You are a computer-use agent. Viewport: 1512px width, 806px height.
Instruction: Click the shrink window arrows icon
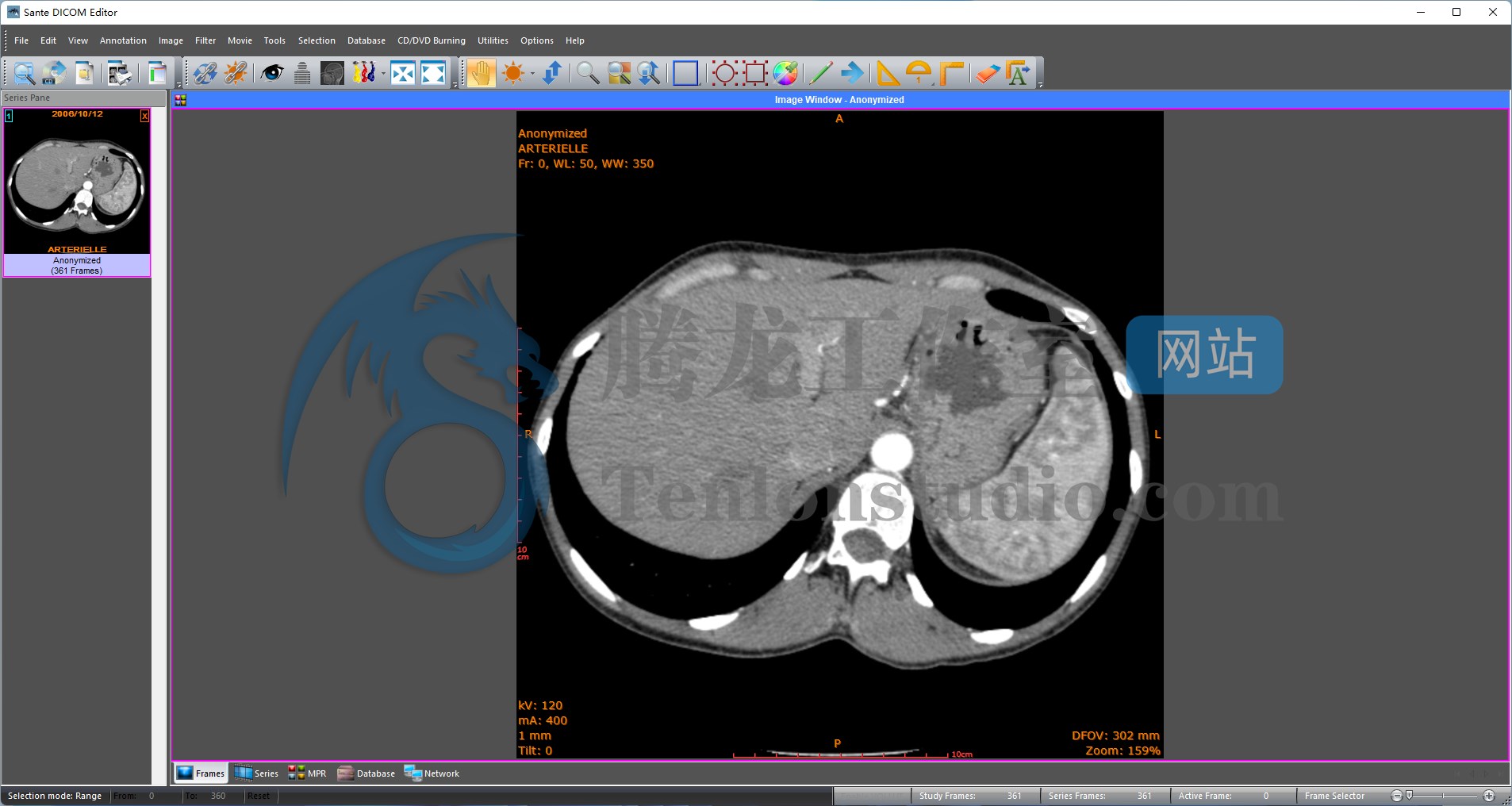(403, 73)
